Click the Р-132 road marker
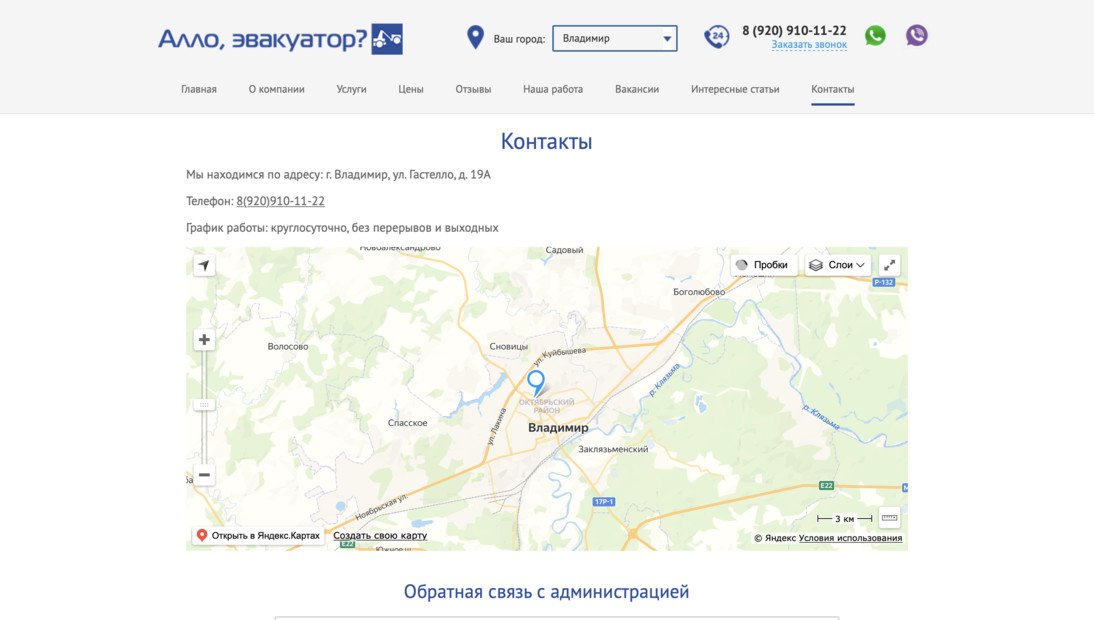1094x620 pixels. pos(883,282)
